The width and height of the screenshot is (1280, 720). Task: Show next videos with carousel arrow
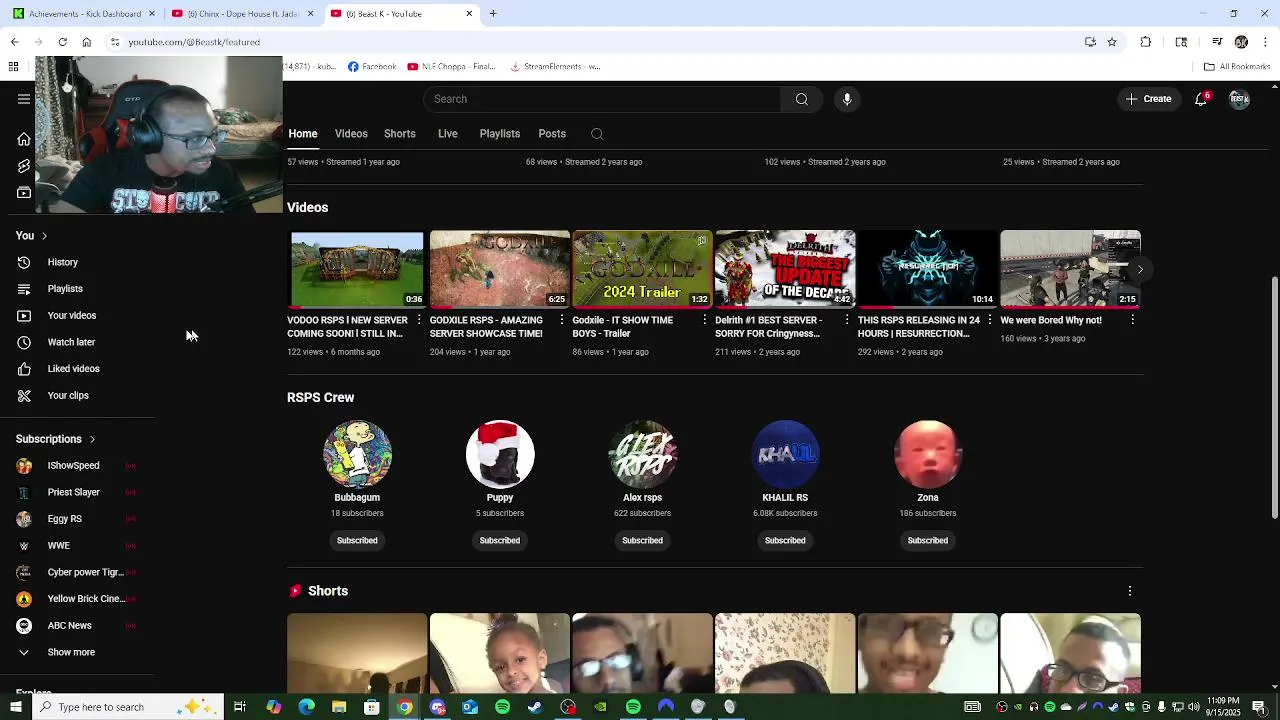tap(1140, 270)
